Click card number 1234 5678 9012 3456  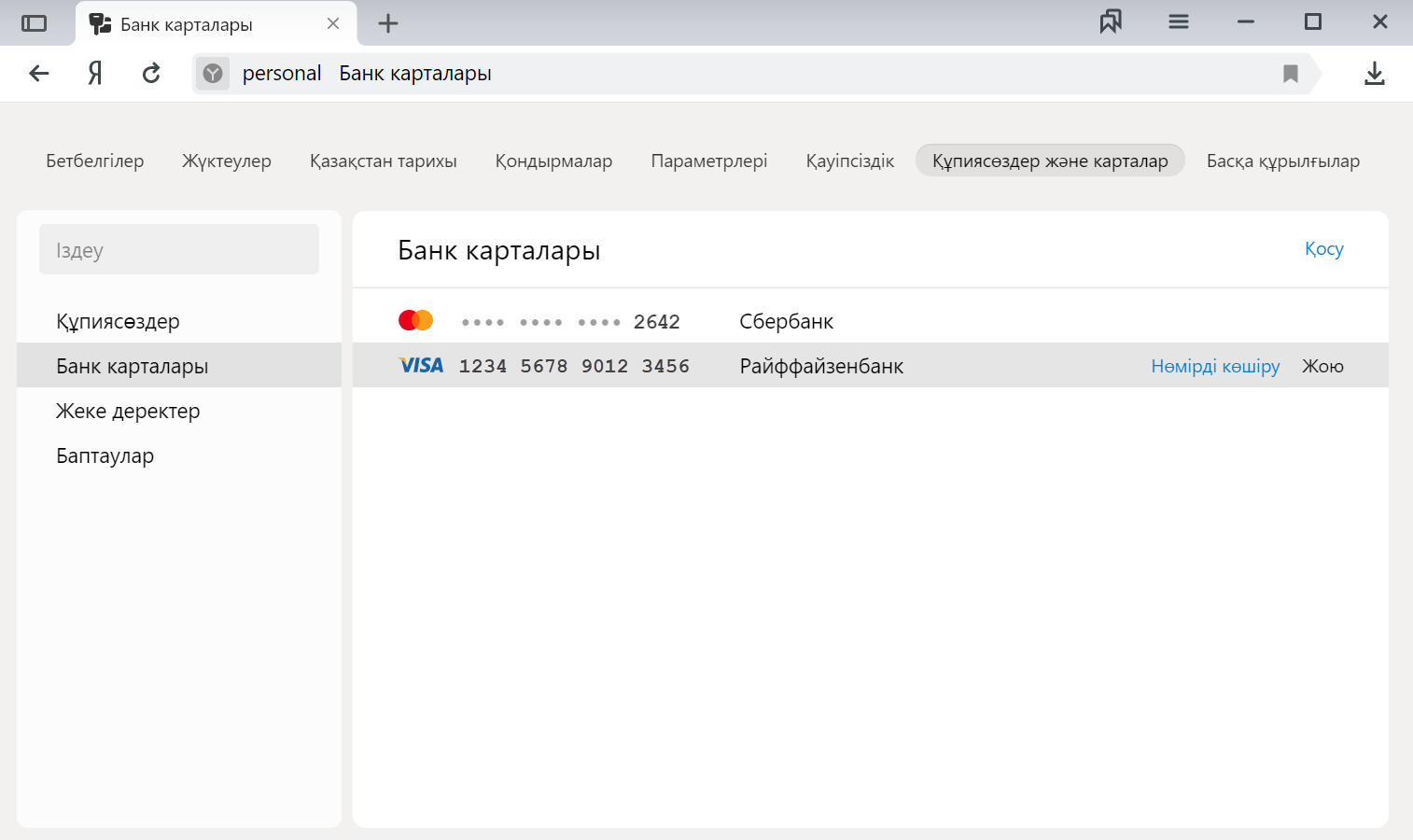coord(574,366)
